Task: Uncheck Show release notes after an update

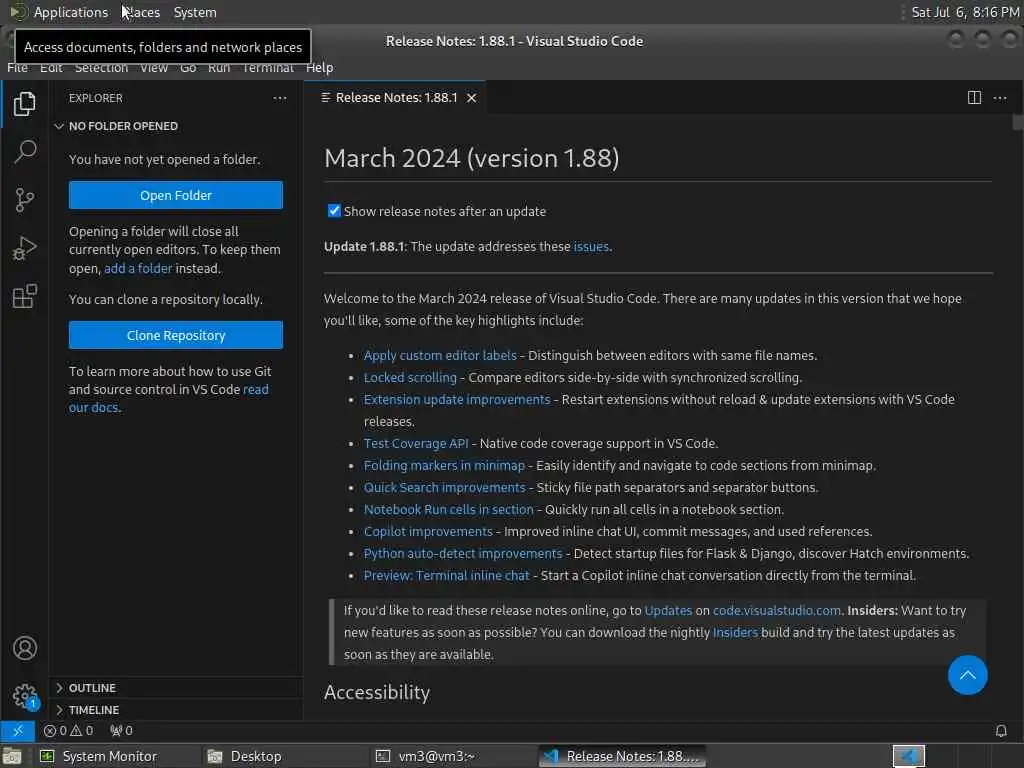Action: 334,211
